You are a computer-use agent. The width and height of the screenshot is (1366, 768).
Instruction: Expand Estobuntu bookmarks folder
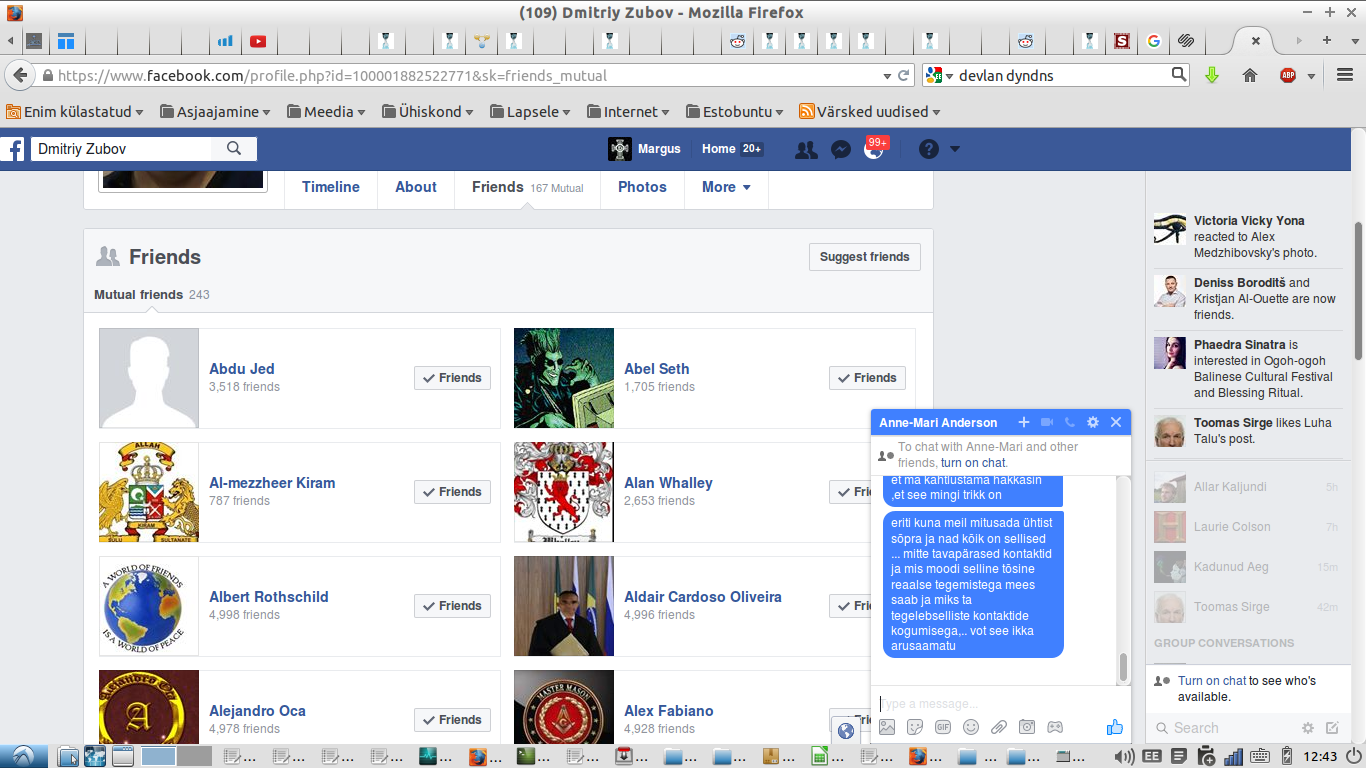(x=735, y=112)
